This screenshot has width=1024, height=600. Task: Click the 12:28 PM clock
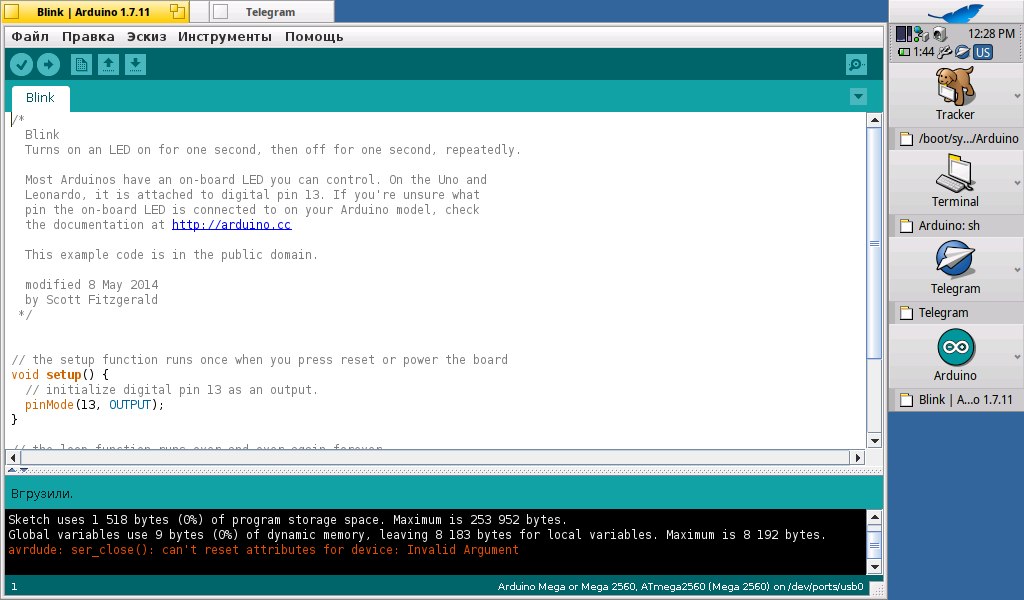[991, 34]
